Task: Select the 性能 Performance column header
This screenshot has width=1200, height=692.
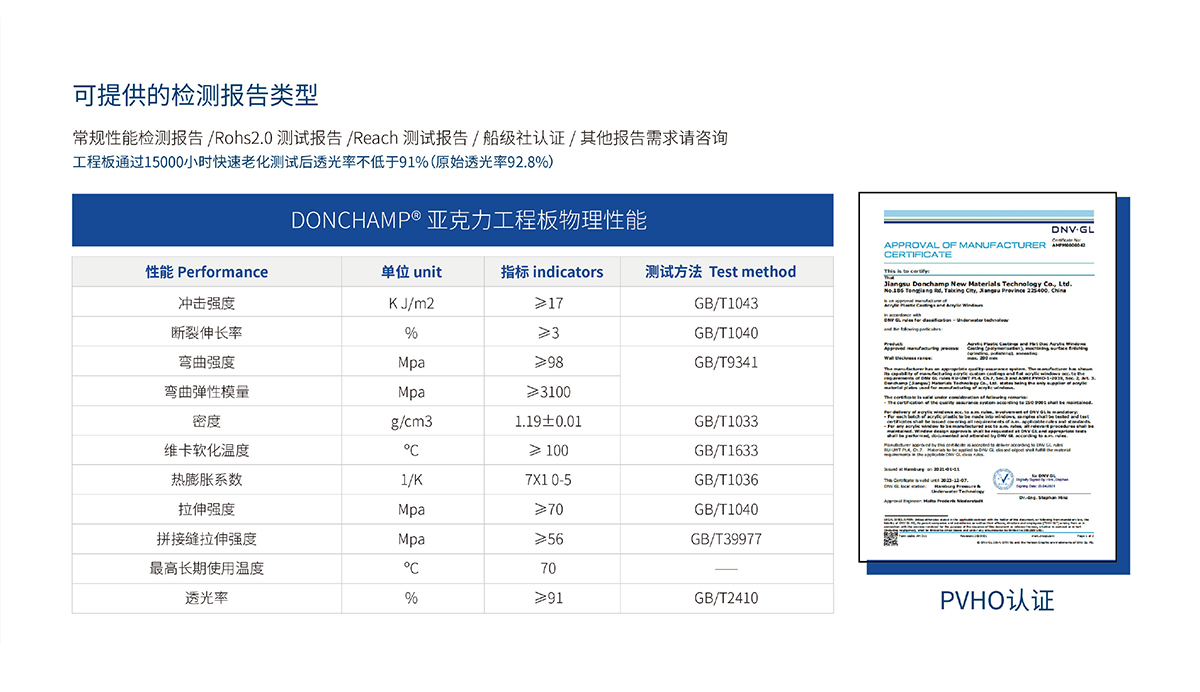Action: tap(207, 272)
